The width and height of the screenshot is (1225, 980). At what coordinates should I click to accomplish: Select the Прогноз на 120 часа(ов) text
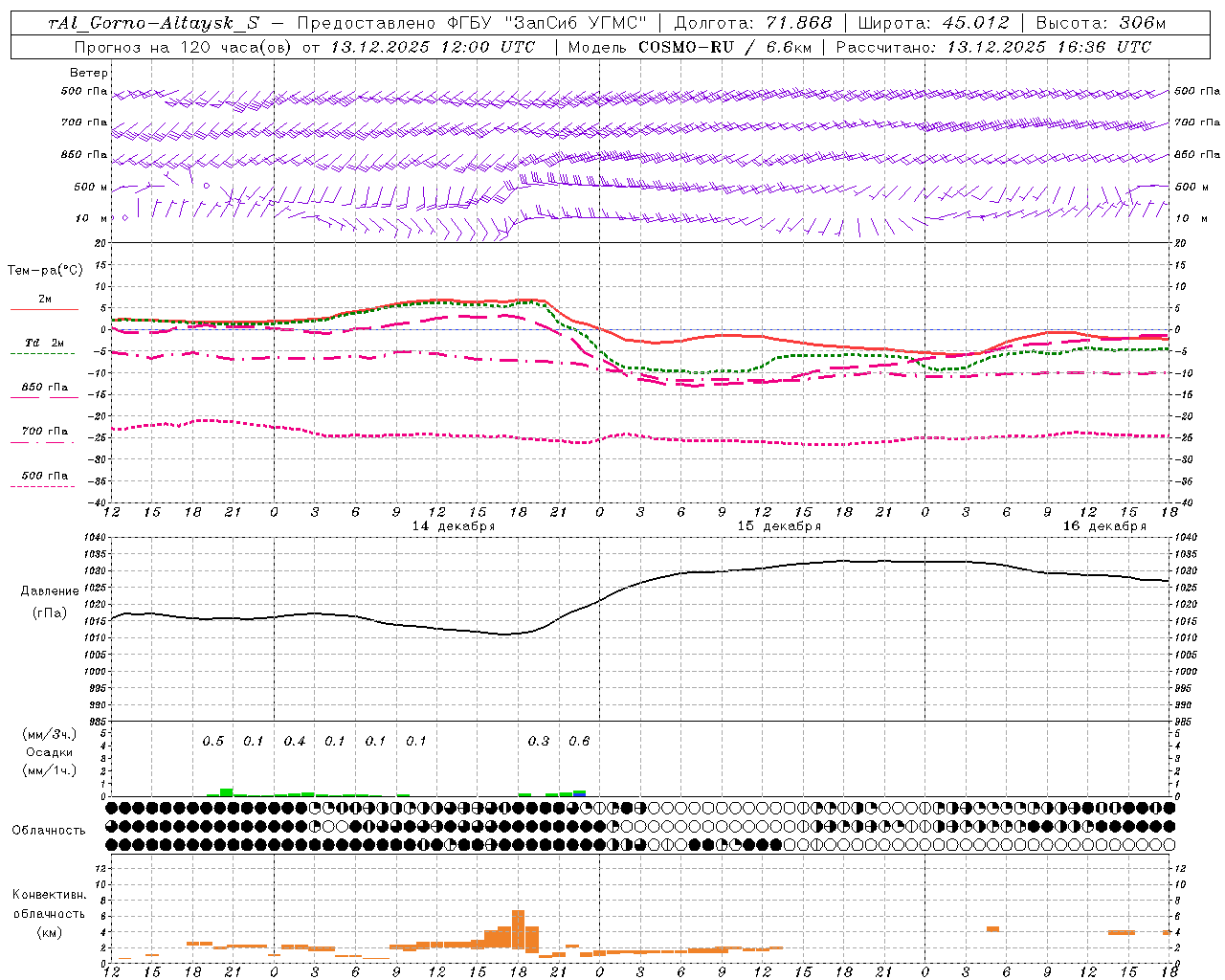coord(184,47)
